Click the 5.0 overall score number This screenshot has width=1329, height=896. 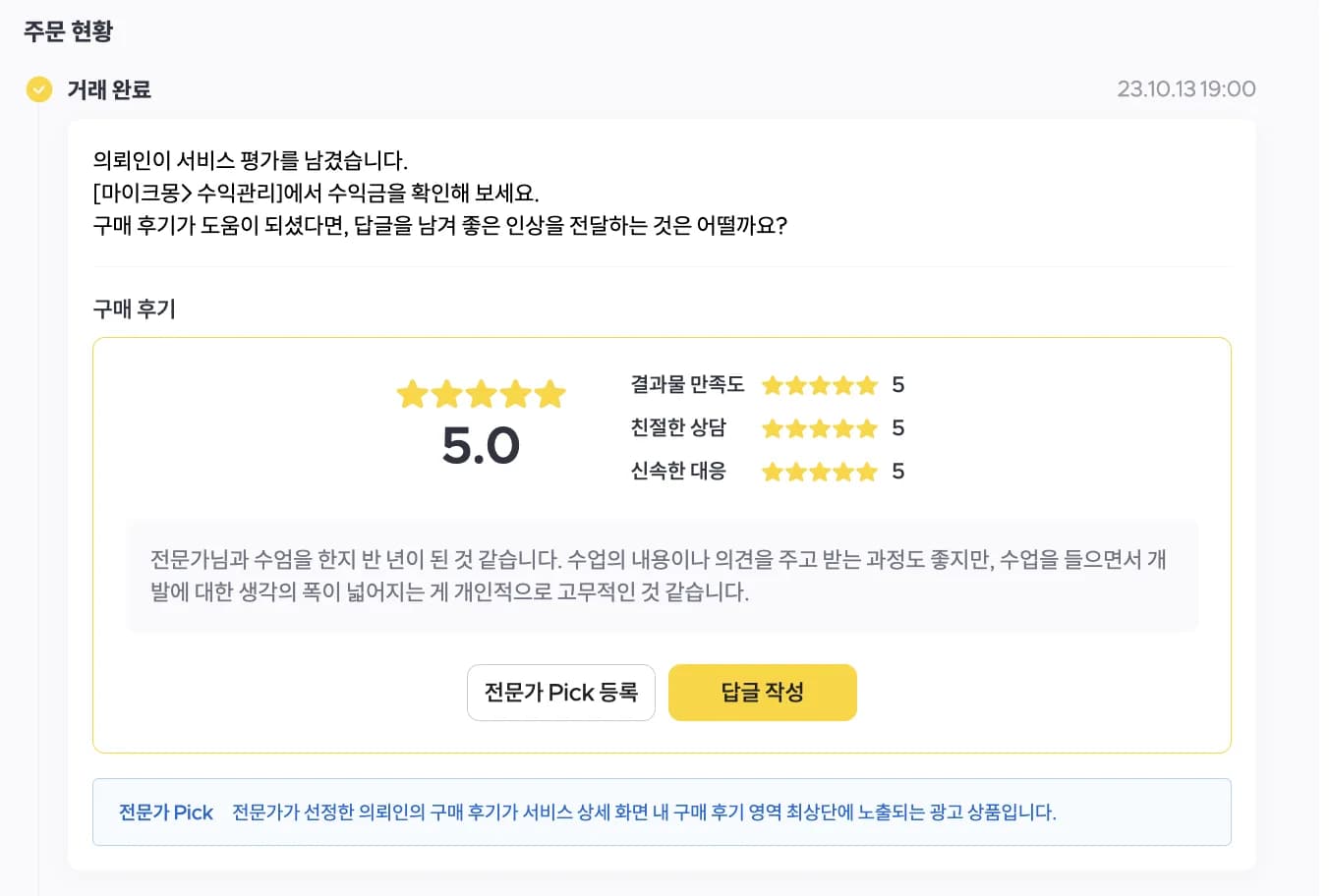point(481,446)
